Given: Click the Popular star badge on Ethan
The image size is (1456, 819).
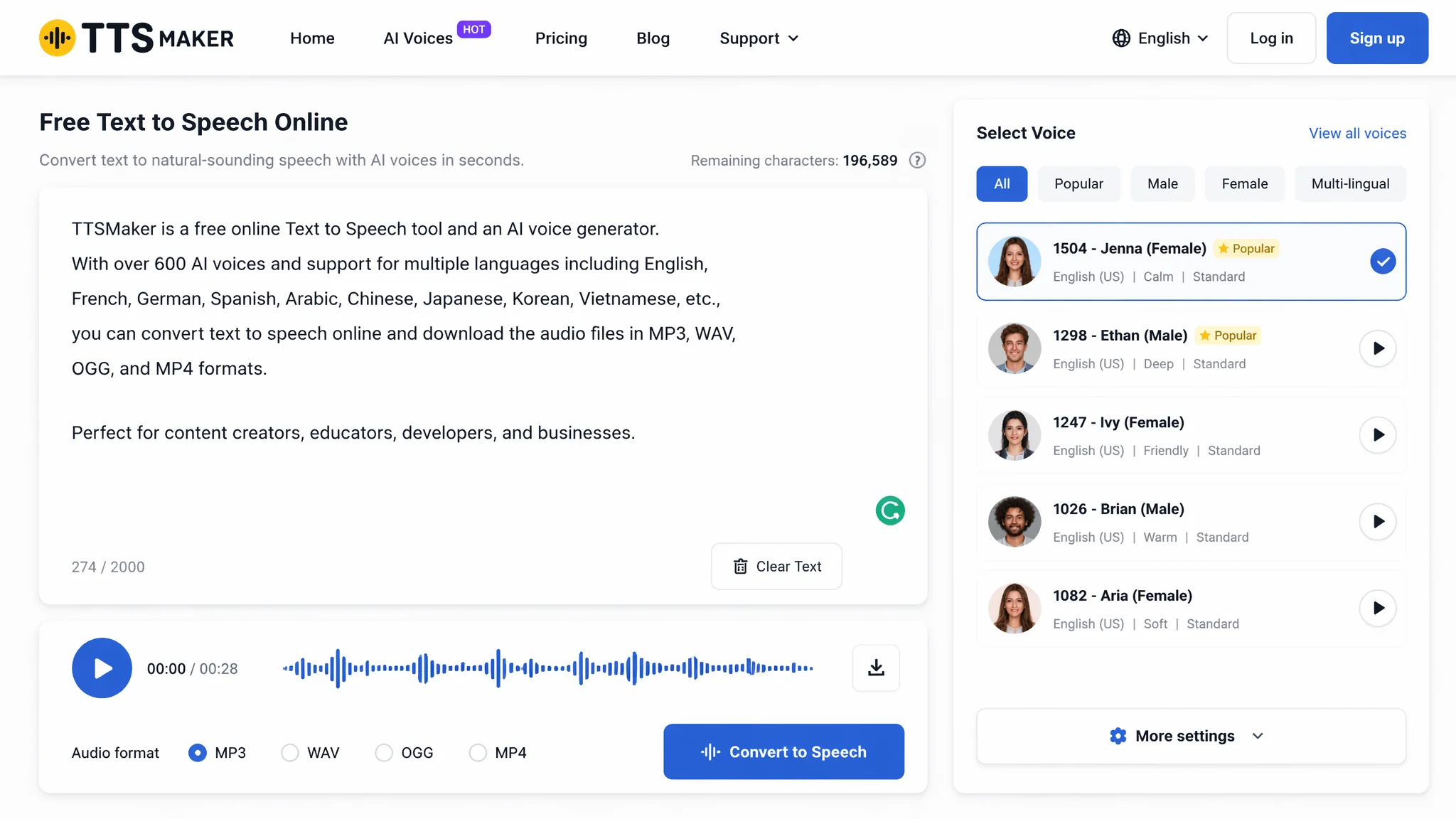Looking at the screenshot, I should pos(1228,336).
